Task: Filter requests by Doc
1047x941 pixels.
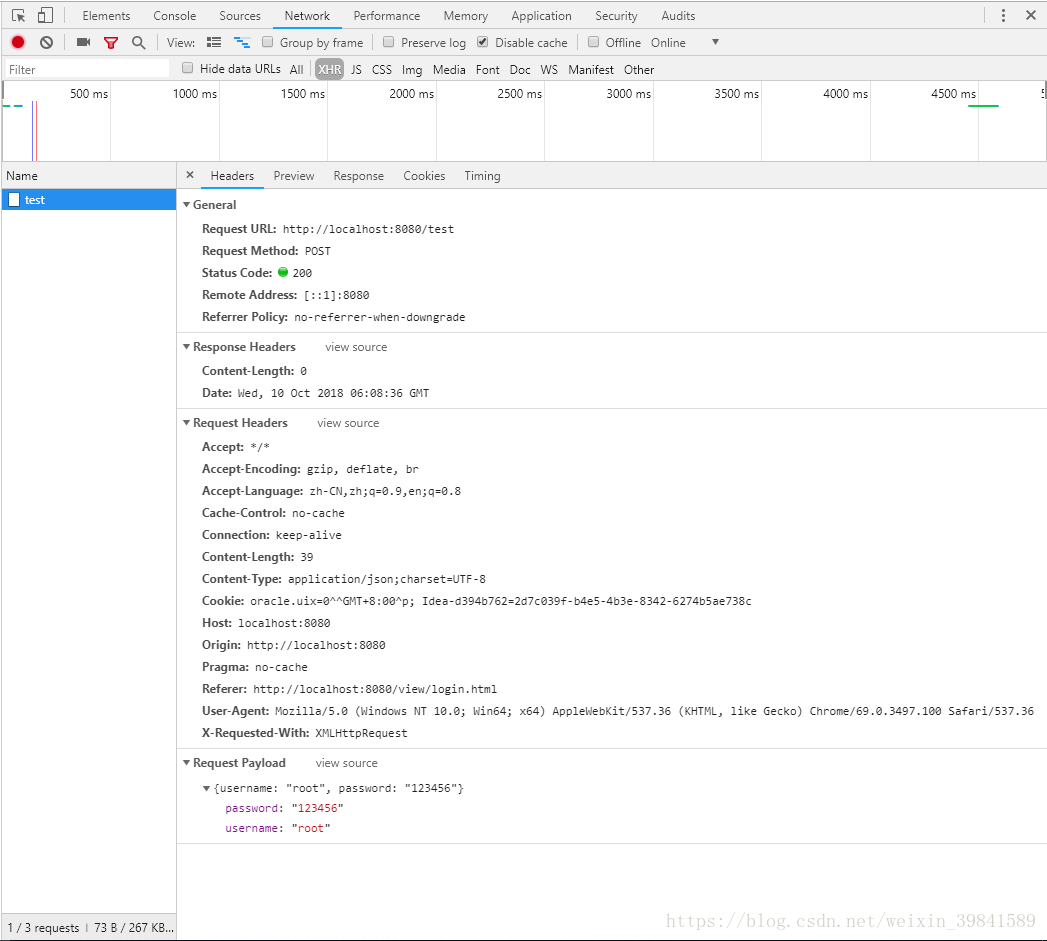Action: pyautogui.click(x=520, y=69)
